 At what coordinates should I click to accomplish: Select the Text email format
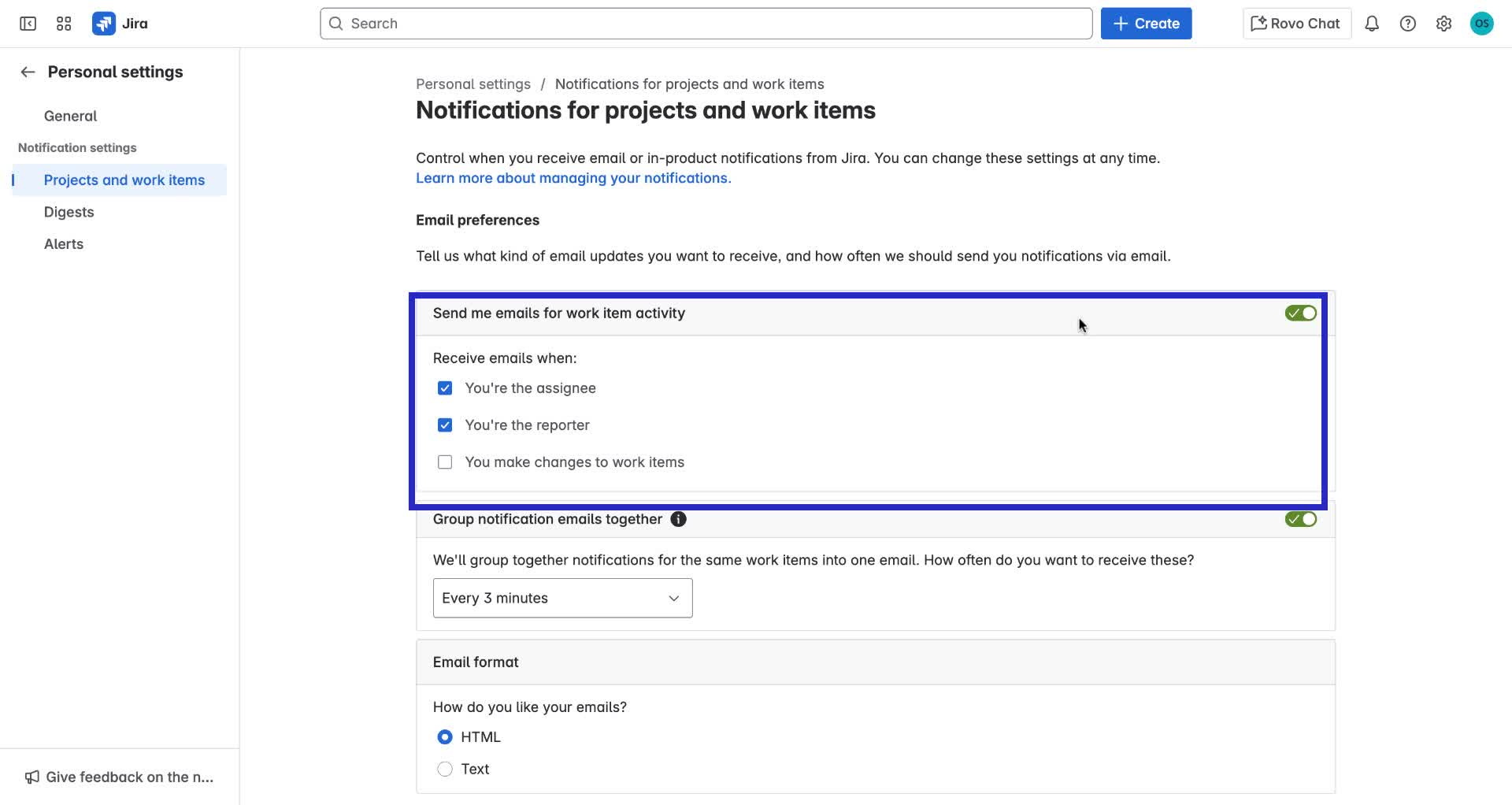[x=445, y=769]
